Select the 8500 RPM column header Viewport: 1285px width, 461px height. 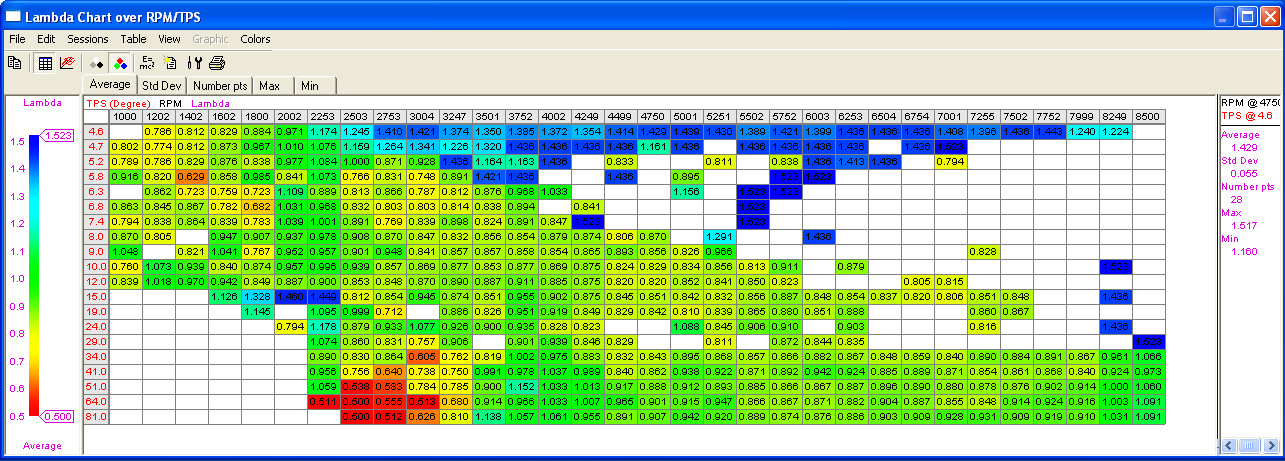coord(1148,117)
